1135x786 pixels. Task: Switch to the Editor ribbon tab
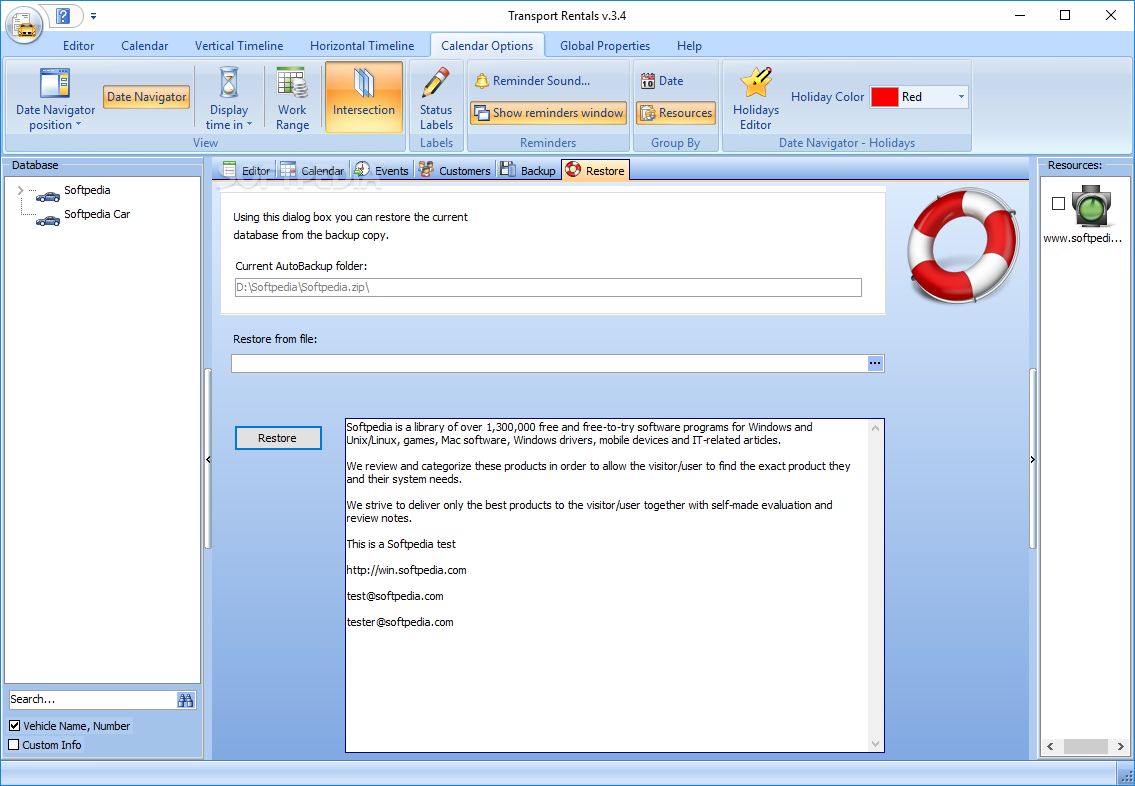78,46
